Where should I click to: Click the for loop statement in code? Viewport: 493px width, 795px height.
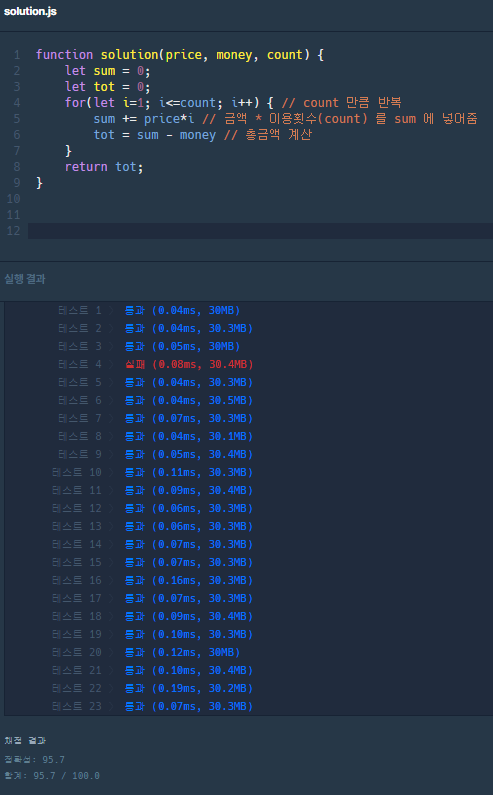(169, 103)
